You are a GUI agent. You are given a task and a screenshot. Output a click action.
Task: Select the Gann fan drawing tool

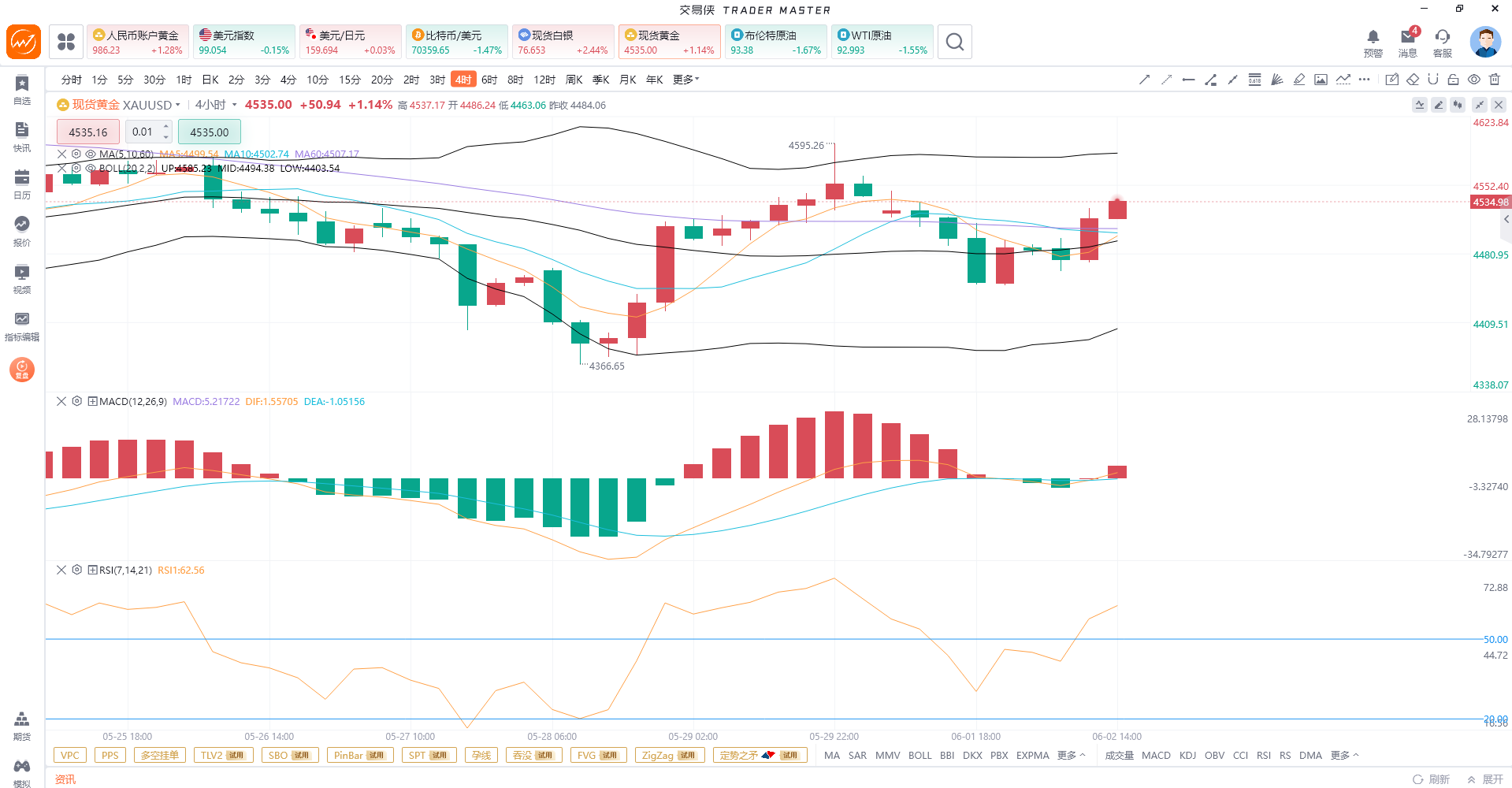pyautogui.click(x=1277, y=80)
